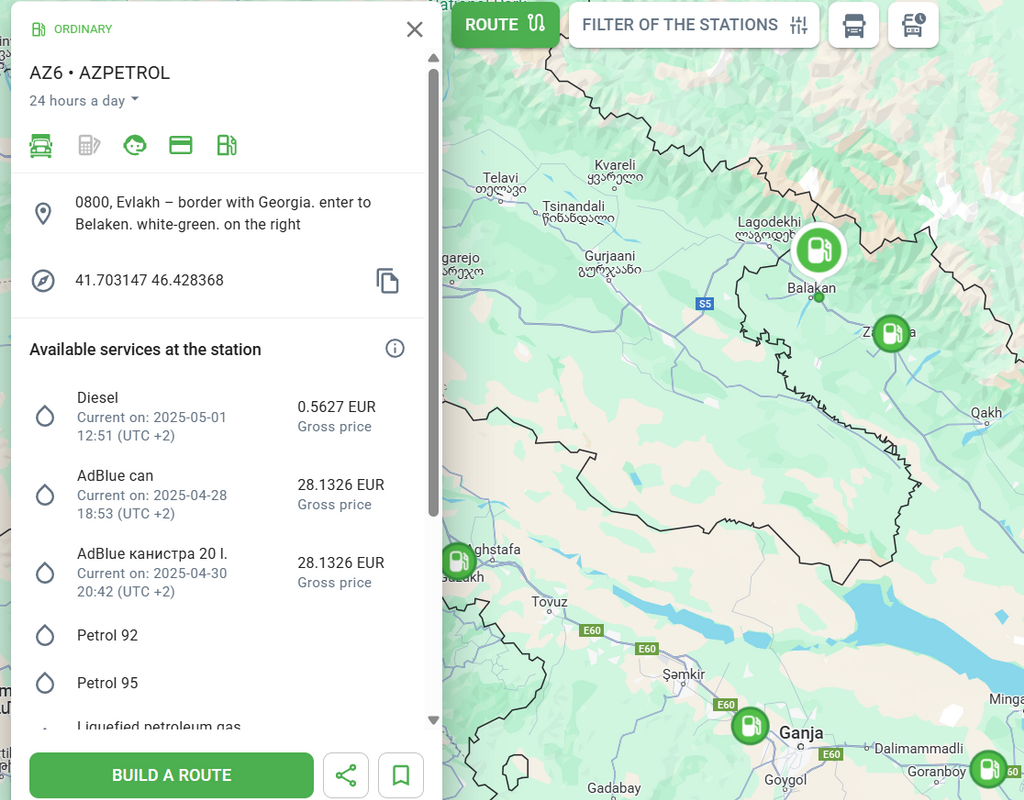Viewport: 1024px width, 800px height.
Task: Select the station marker near Zaqatala
Action: (x=891, y=334)
